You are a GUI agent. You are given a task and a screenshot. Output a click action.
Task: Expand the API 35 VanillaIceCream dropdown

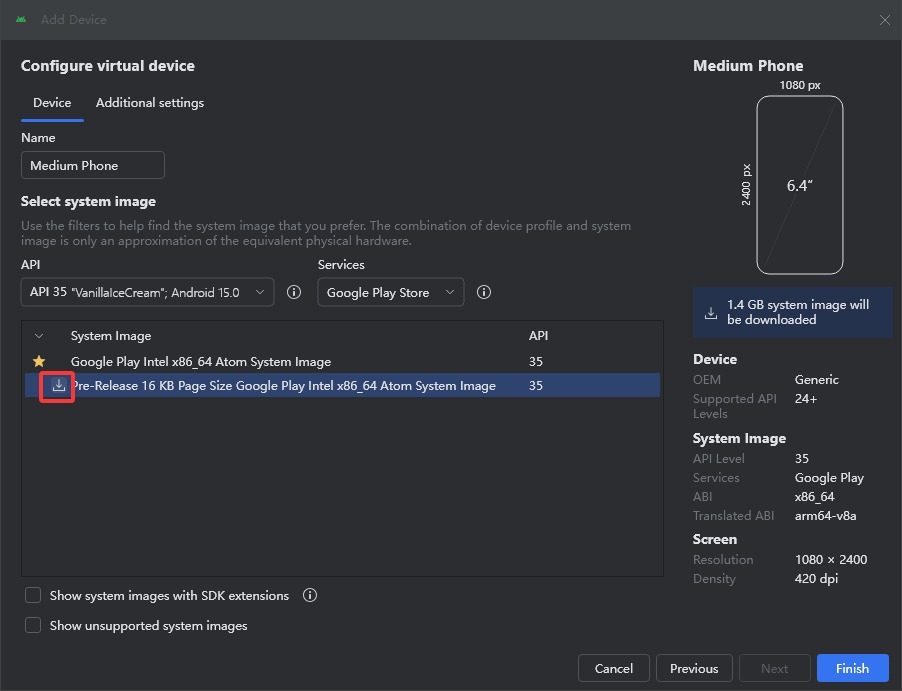coord(147,292)
